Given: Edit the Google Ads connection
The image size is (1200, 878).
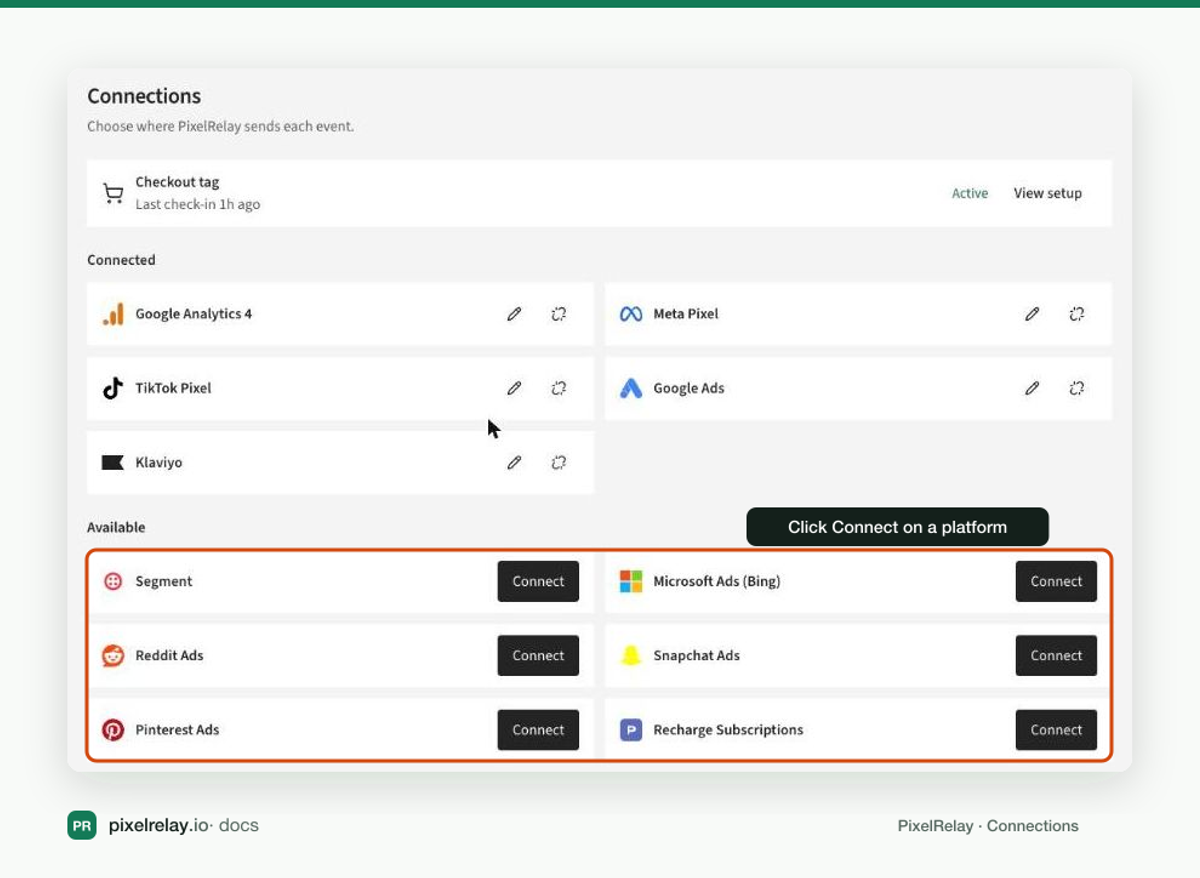Looking at the screenshot, I should click(1032, 388).
